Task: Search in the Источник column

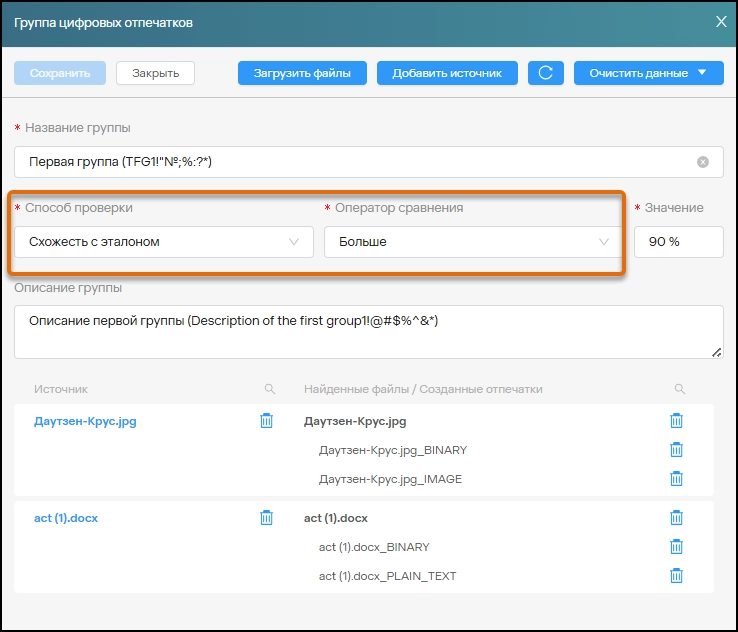Action: click(269, 389)
